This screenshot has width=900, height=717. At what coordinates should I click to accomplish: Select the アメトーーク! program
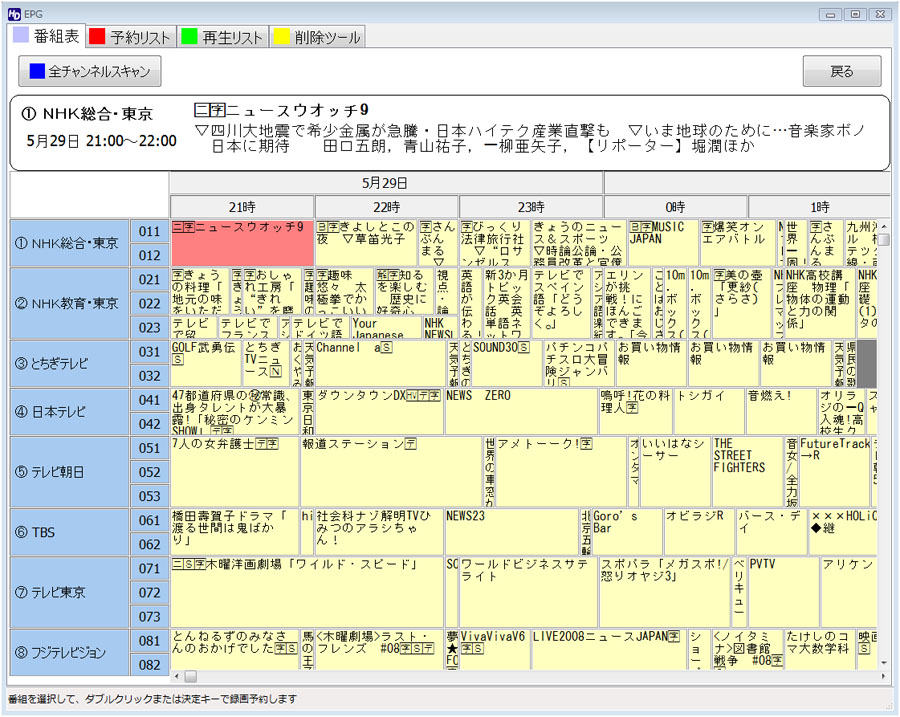[x=561, y=472]
